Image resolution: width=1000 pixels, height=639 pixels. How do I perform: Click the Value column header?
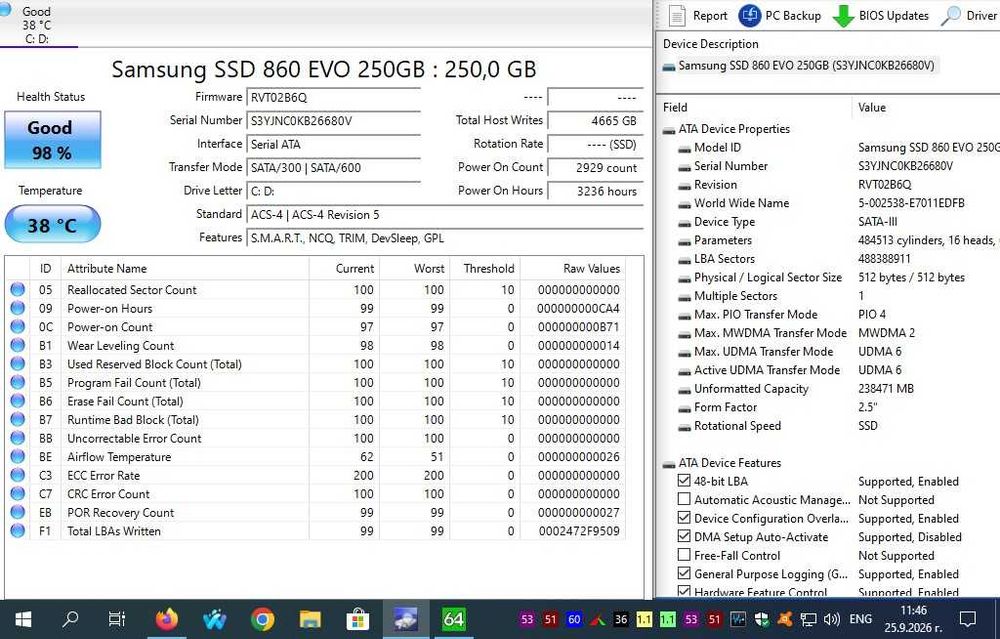(x=926, y=107)
